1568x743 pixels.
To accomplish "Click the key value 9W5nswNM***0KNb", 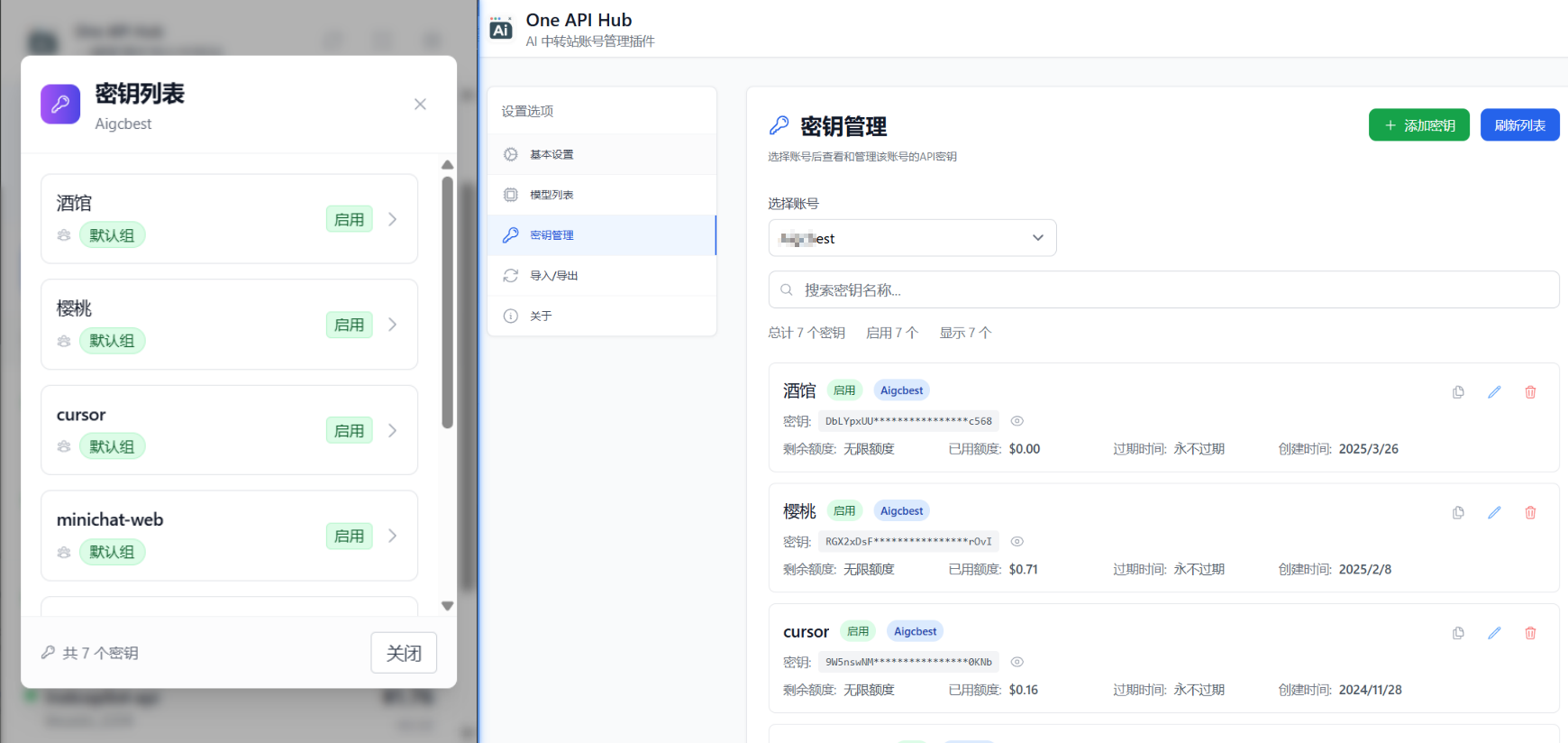I will tap(908, 662).
